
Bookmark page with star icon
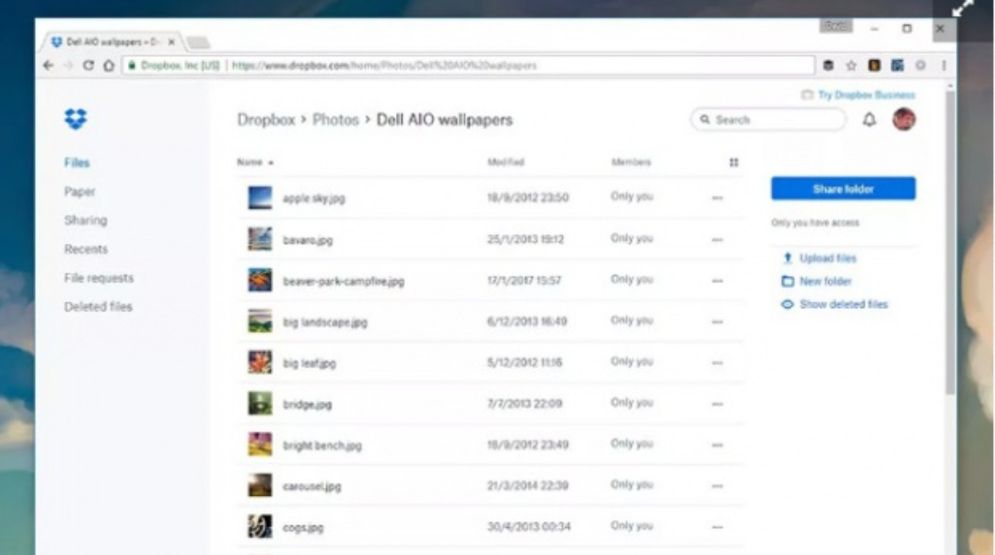(x=851, y=65)
